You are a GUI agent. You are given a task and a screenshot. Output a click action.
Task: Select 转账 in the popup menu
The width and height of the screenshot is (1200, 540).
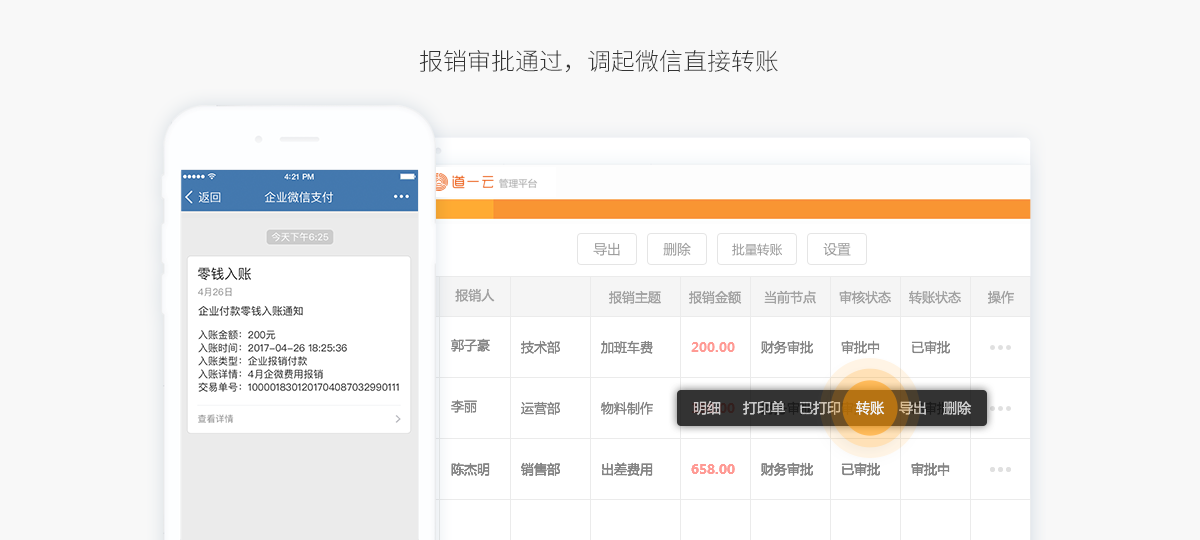870,408
